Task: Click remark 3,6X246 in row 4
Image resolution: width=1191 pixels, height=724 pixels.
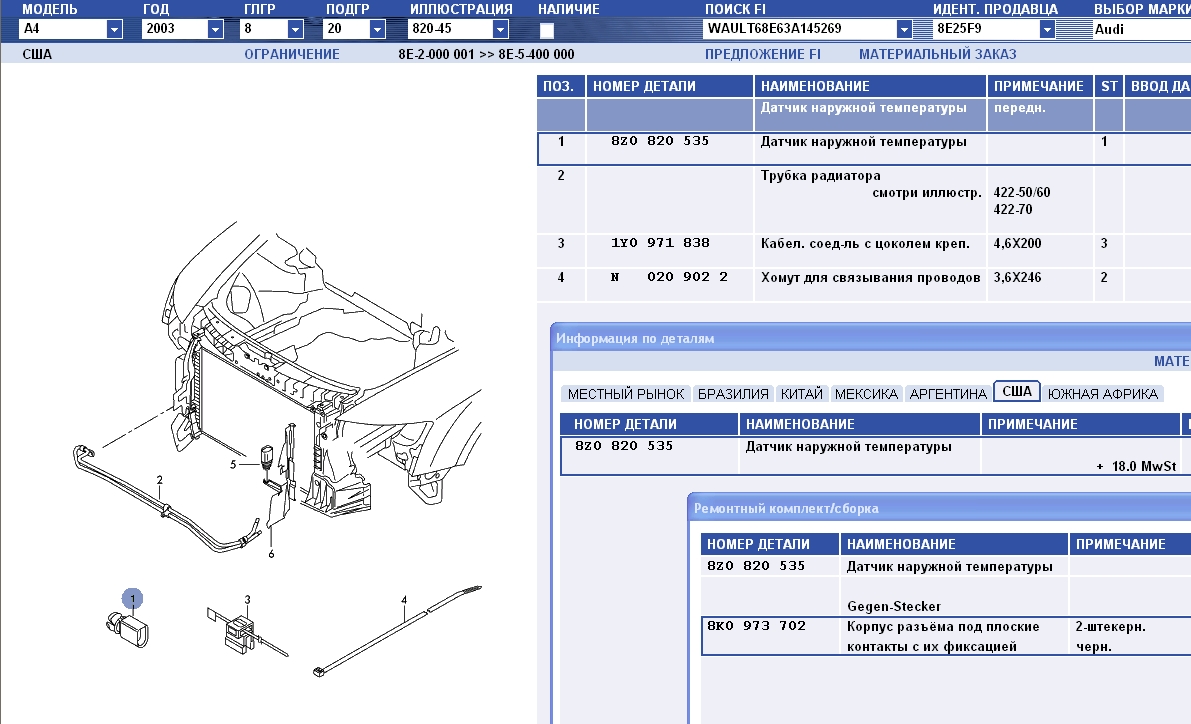Action: (1017, 278)
